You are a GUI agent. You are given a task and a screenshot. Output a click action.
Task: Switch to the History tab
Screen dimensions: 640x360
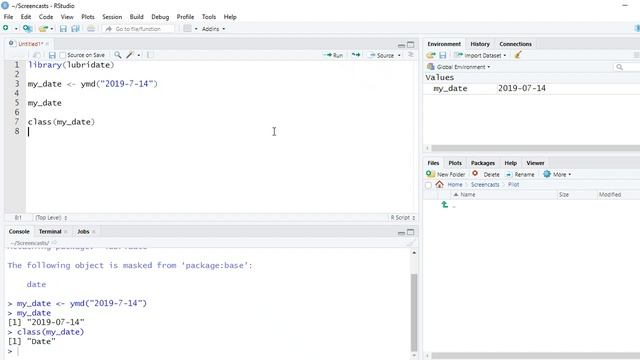480,44
